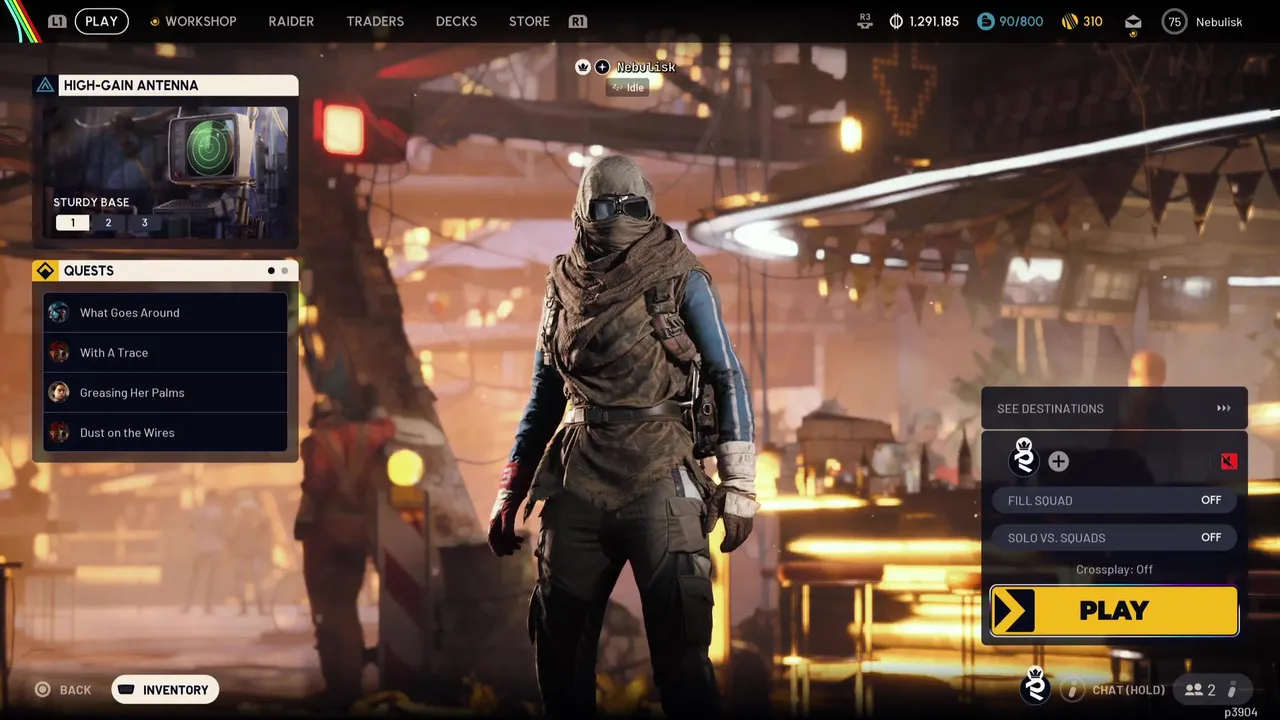This screenshot has height=720, width=1280.
Task: Click the avatar icon for Dust on the Wires
Action: point(59,432)
